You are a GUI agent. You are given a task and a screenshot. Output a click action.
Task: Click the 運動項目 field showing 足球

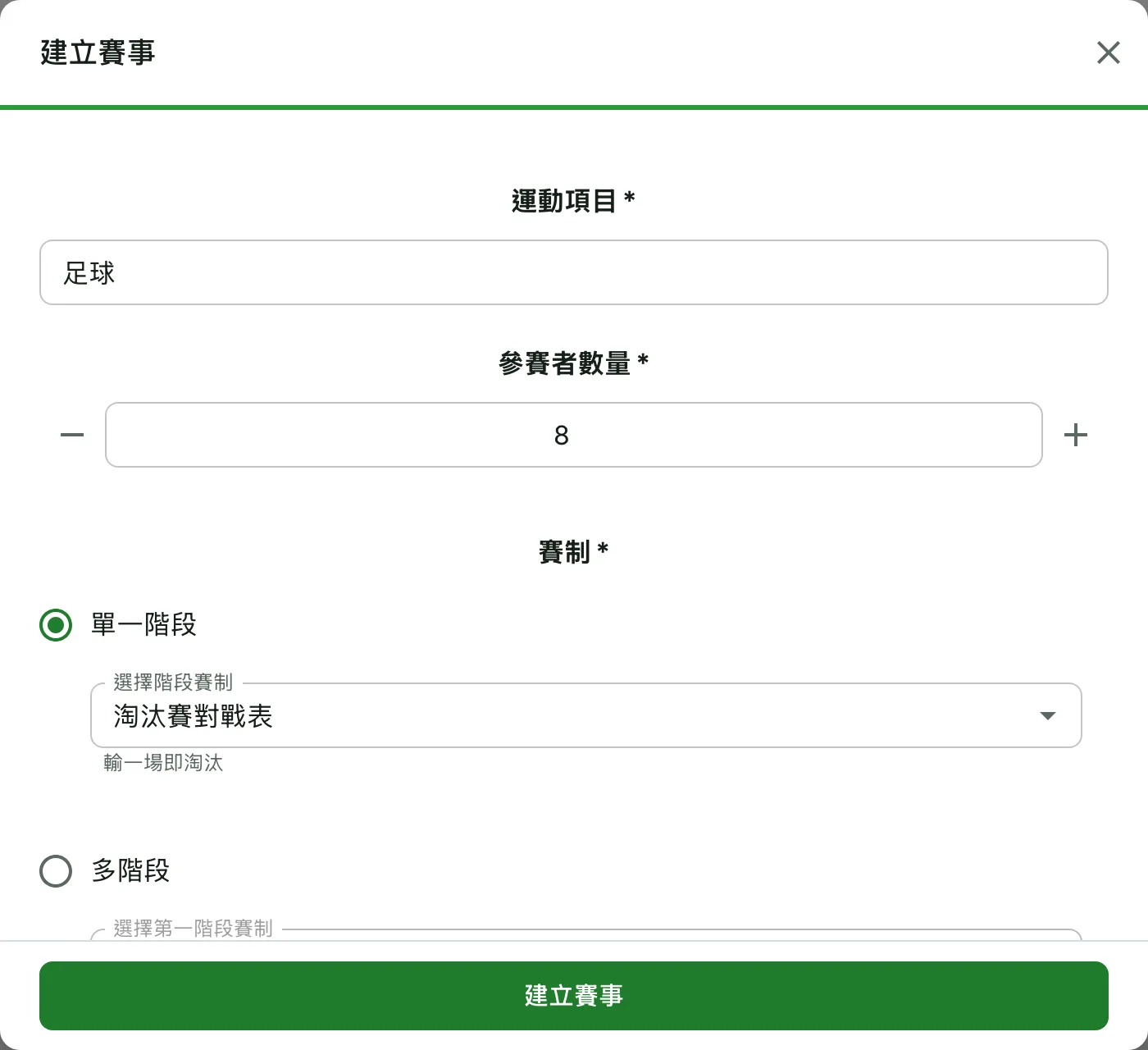(x=574, y=272)
